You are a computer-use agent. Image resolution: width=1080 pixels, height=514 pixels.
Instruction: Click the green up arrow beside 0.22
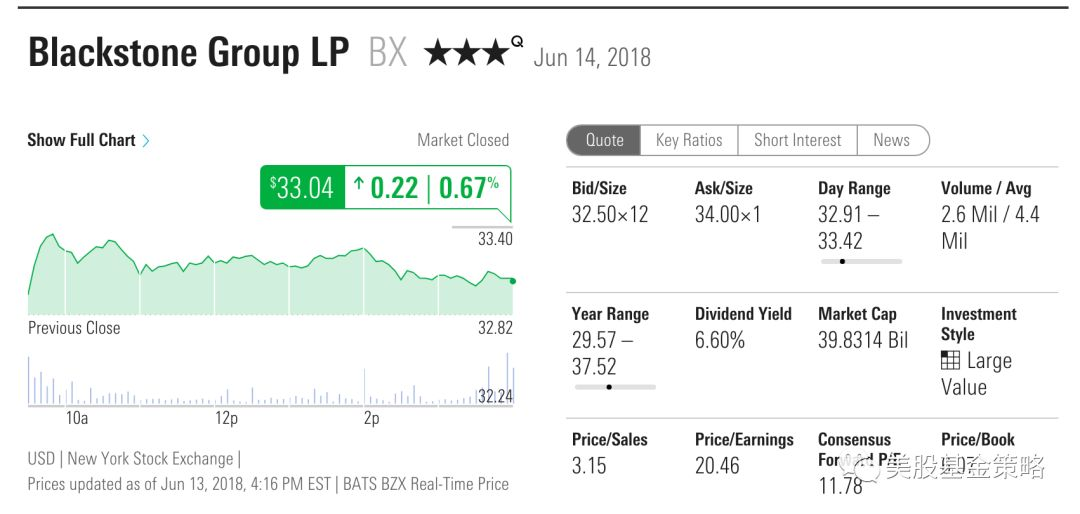coord(359,184)
